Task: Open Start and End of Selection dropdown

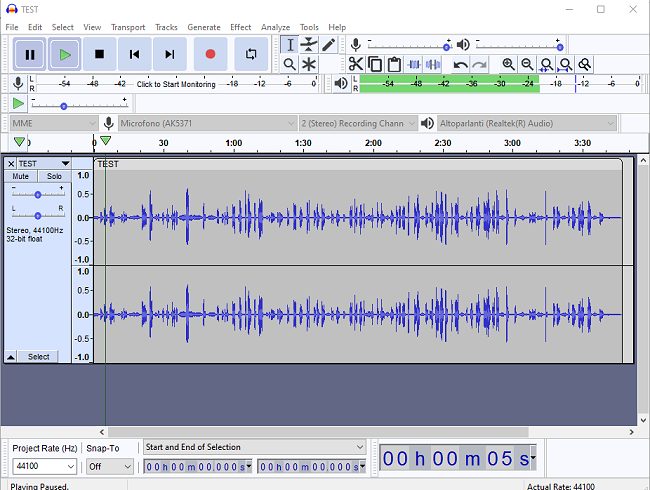Action: click(255, 447)
